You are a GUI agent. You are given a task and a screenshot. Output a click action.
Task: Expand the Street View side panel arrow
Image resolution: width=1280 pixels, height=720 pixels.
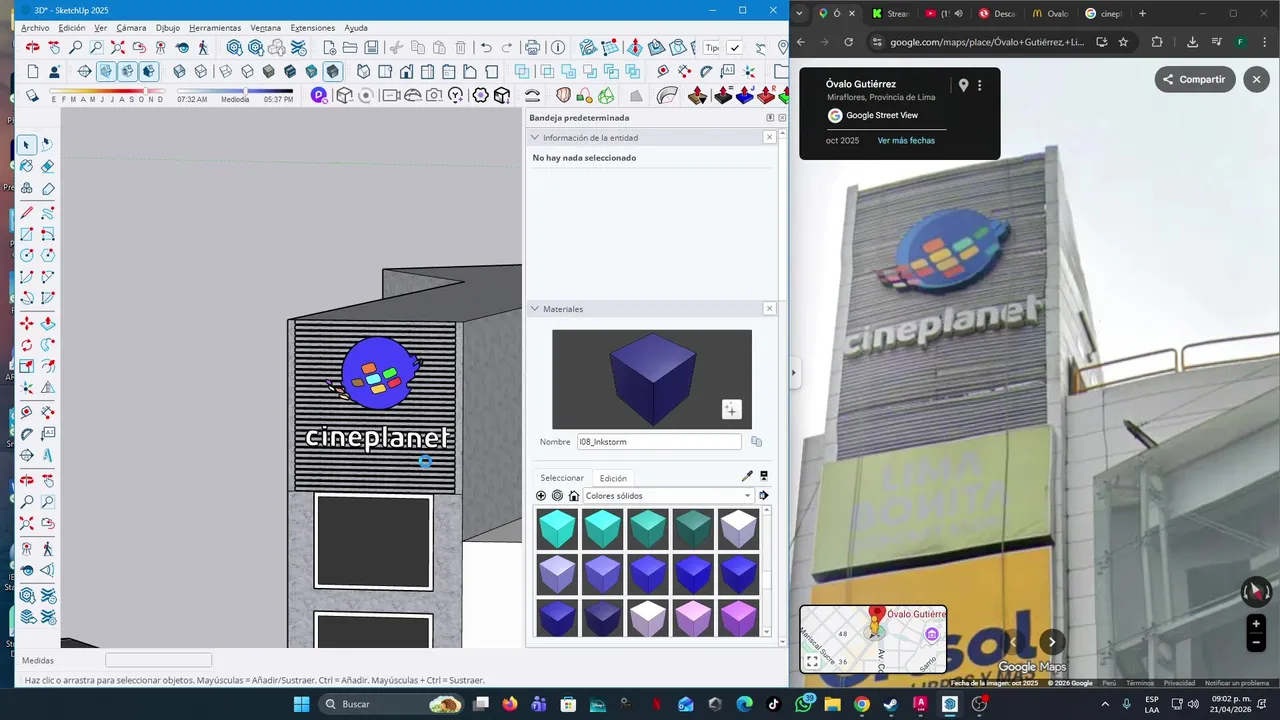[794, 373]
